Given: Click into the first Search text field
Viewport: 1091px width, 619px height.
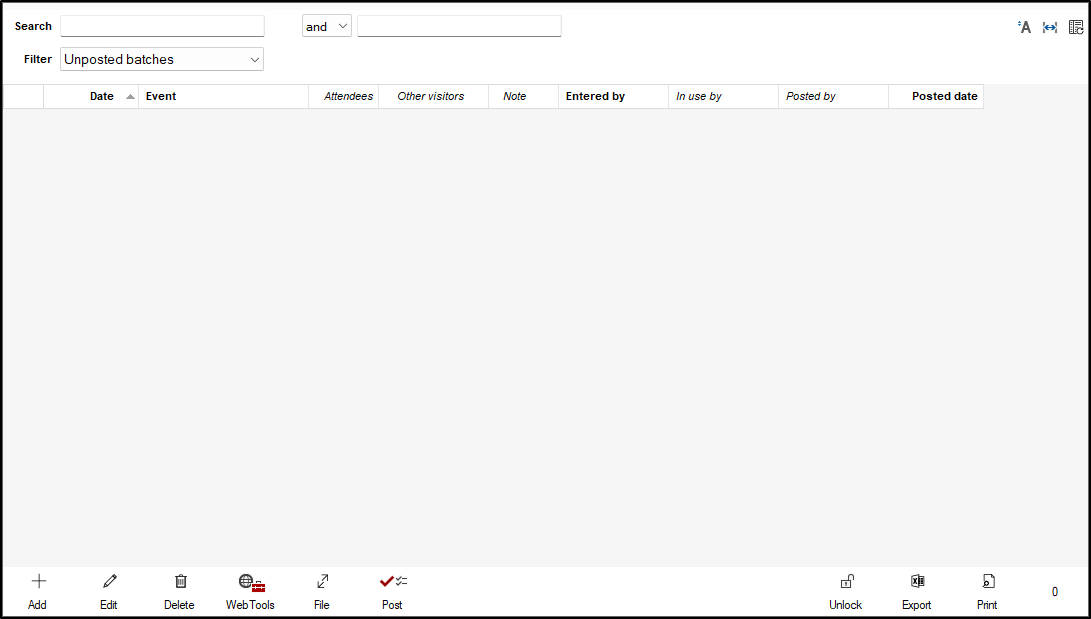Looking at the screenshot, I should pyautogui.click(x=162, y=26).
